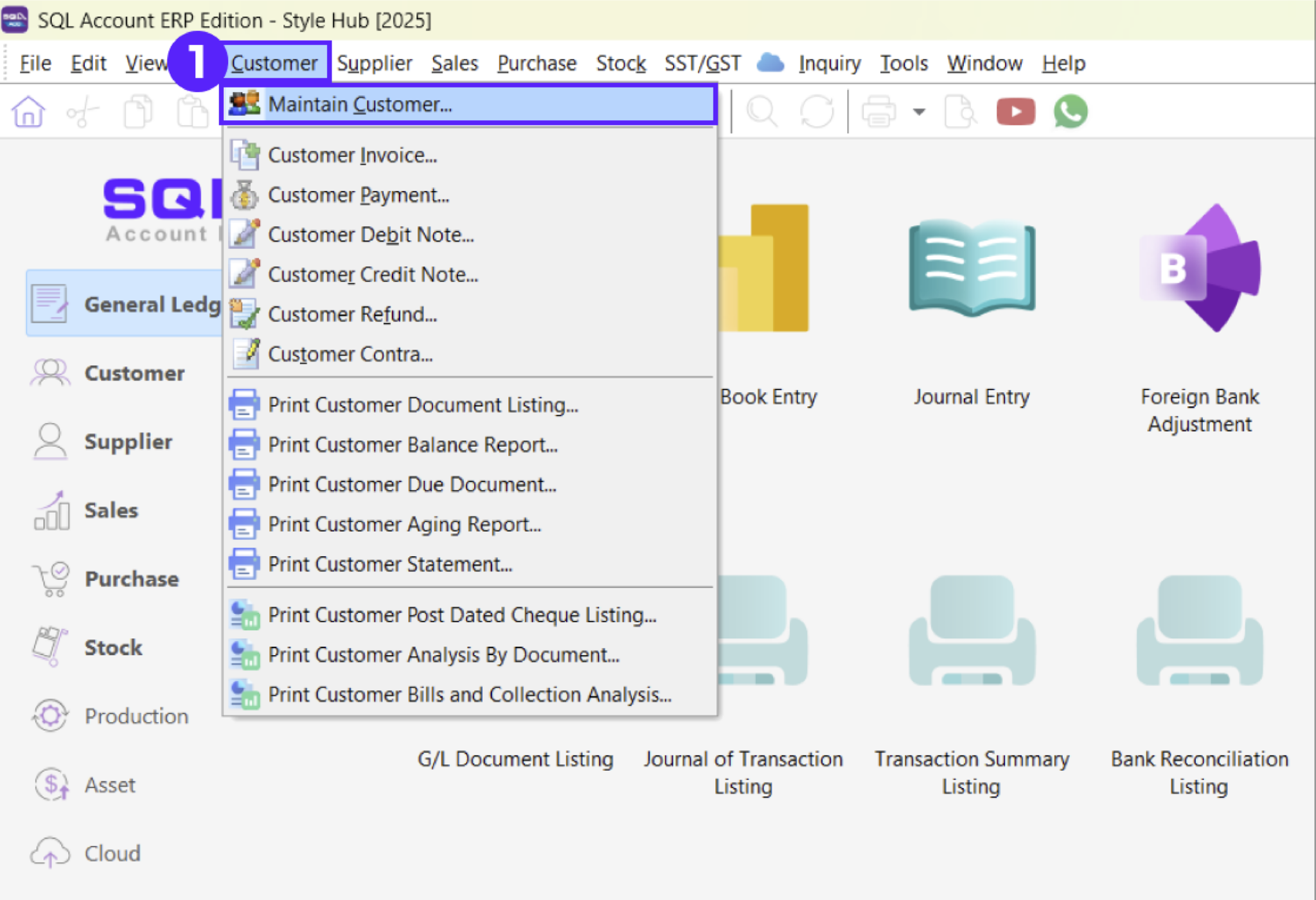
Task: Open Bank Reconciliation Listing
Action: point(1199,773)
